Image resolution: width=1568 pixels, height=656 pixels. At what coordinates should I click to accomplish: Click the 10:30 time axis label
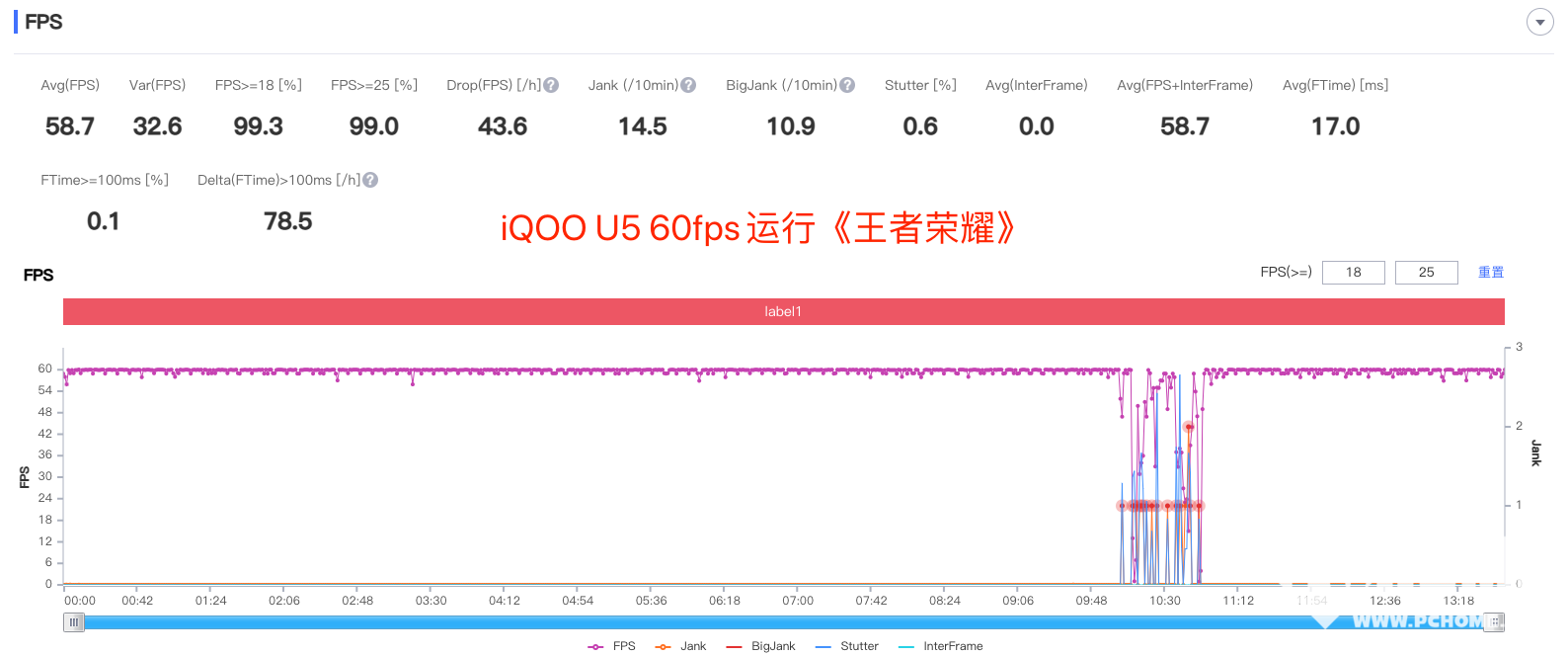point(1165,601)
